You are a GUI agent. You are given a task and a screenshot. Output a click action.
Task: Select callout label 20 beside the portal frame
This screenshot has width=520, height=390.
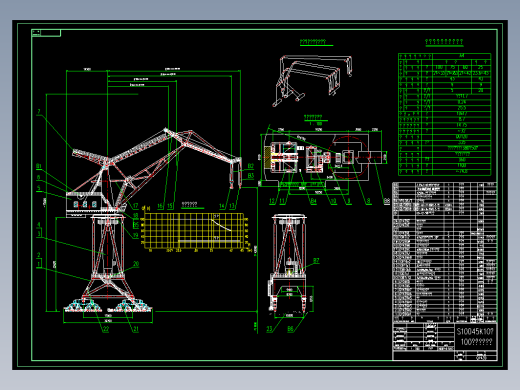(136, 264)
